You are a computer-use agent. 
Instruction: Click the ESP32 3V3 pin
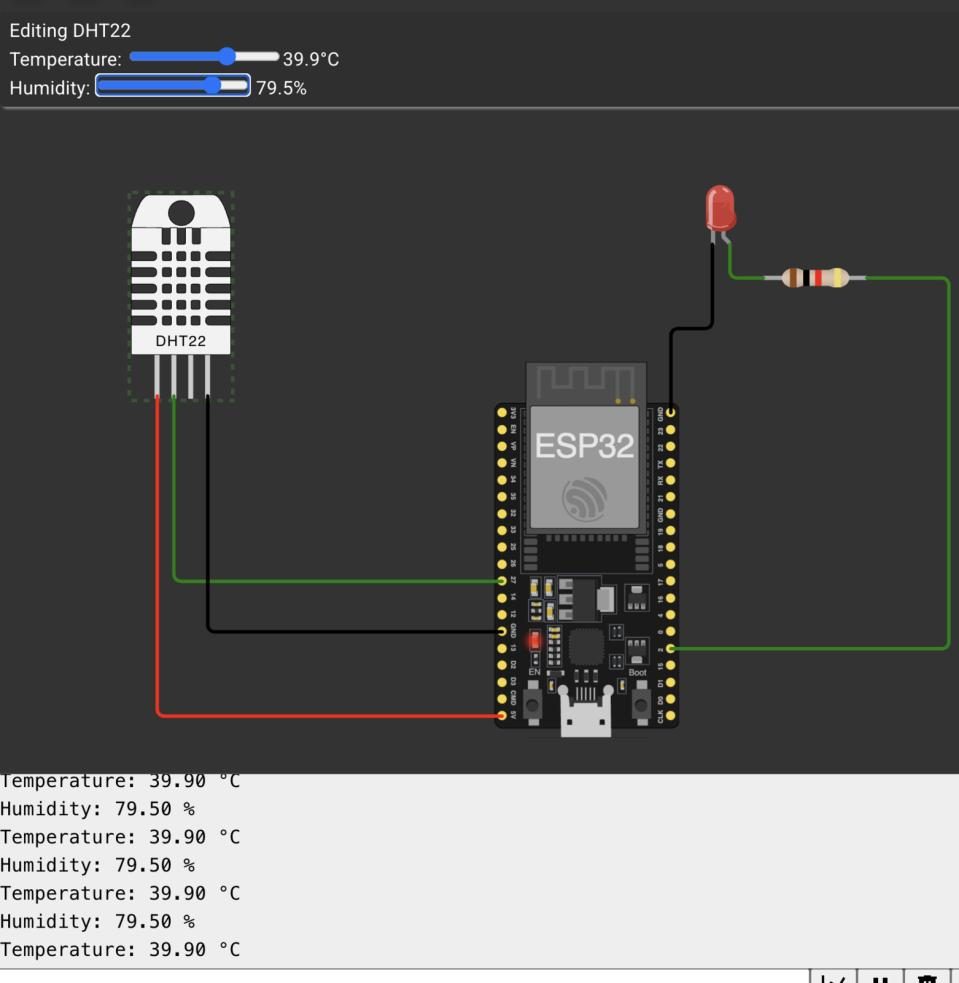click(x=502, y=413)
